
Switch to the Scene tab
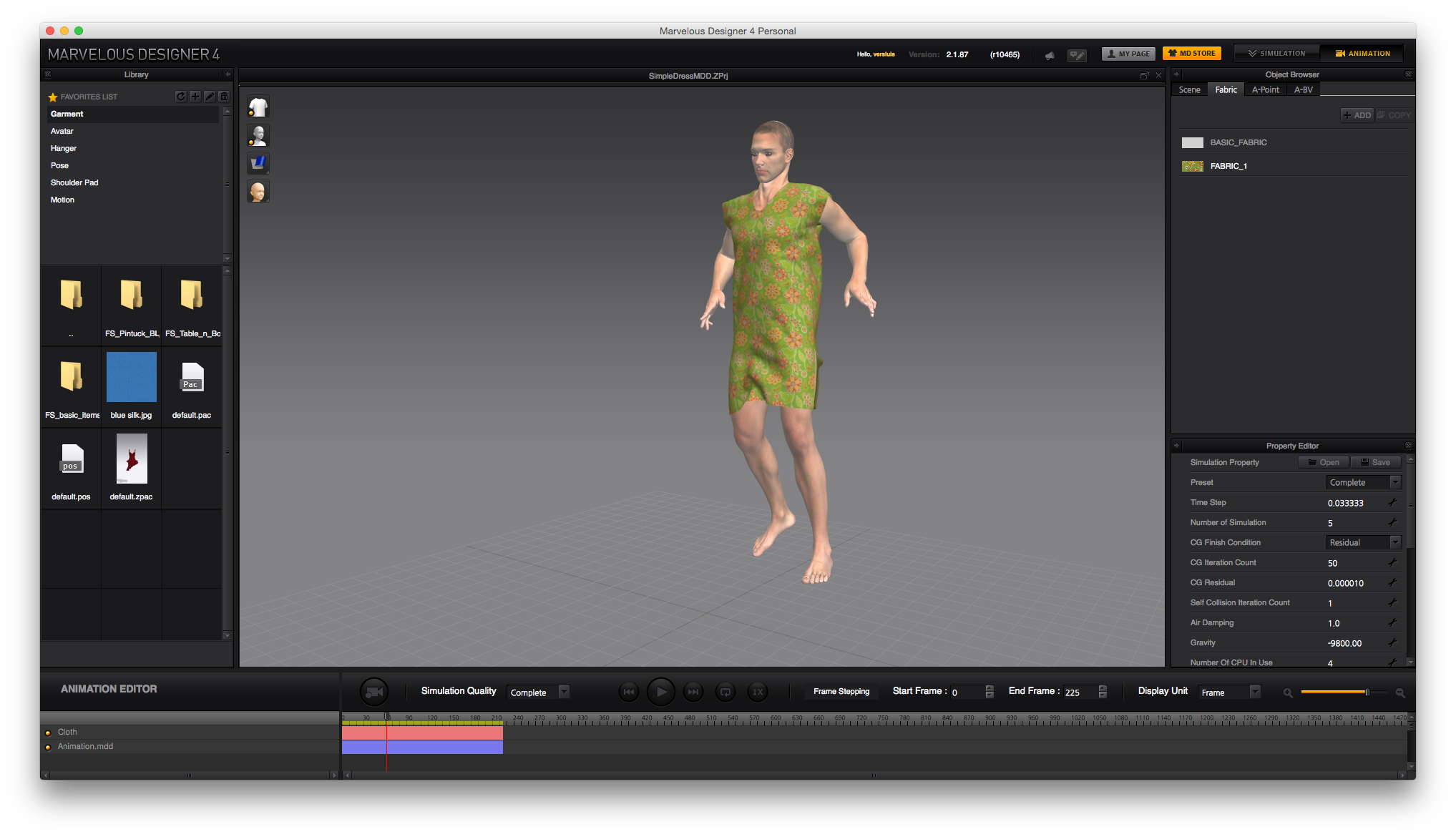tap(1189, 90)
